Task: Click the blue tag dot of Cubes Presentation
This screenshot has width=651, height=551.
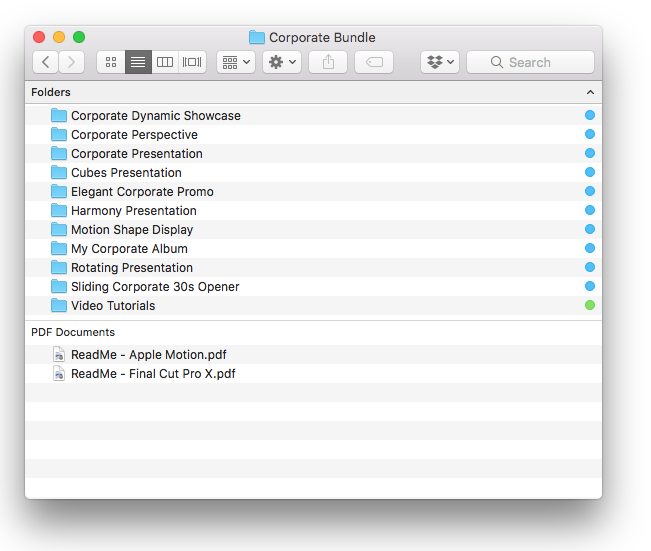Action: pyautogui.click(x=590, y=172)
